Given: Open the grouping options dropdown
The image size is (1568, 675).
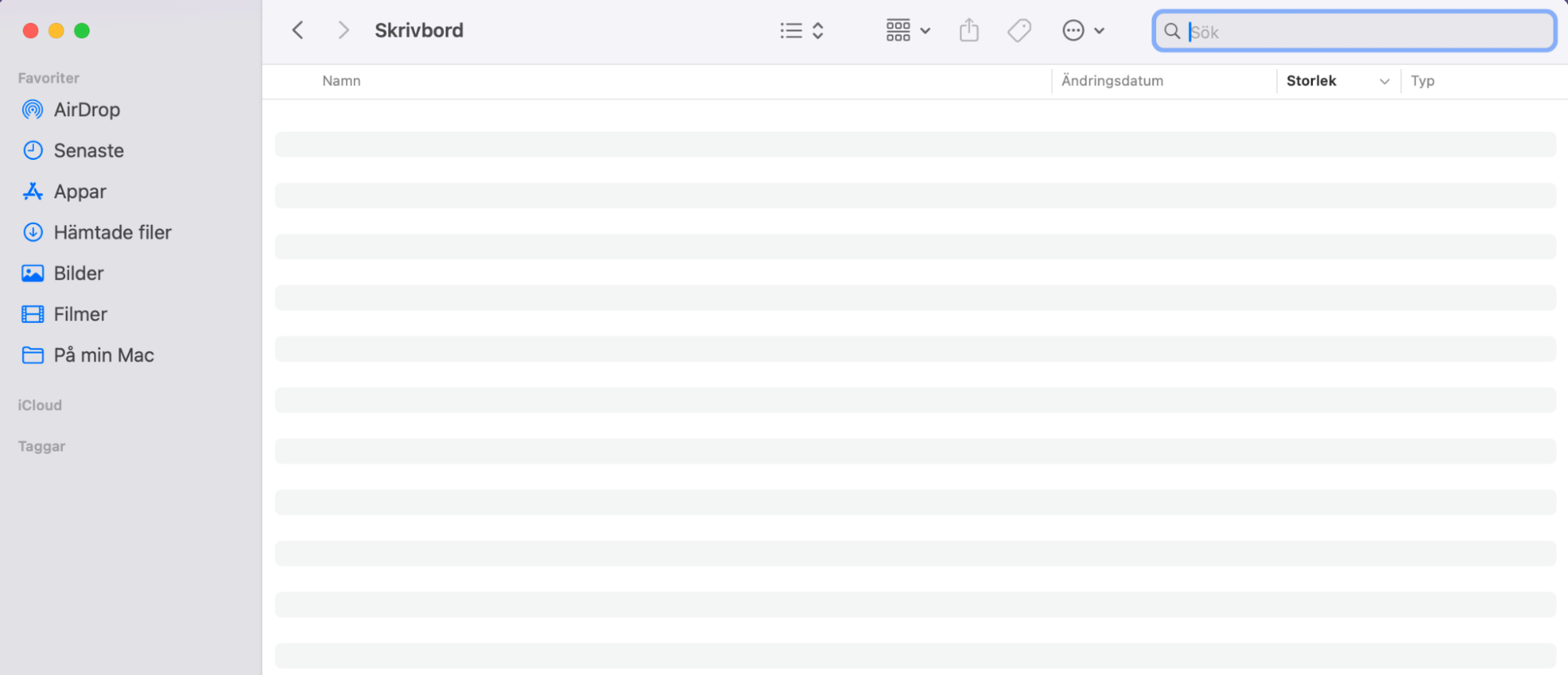Looking at the screenshot, I should 908,31.
